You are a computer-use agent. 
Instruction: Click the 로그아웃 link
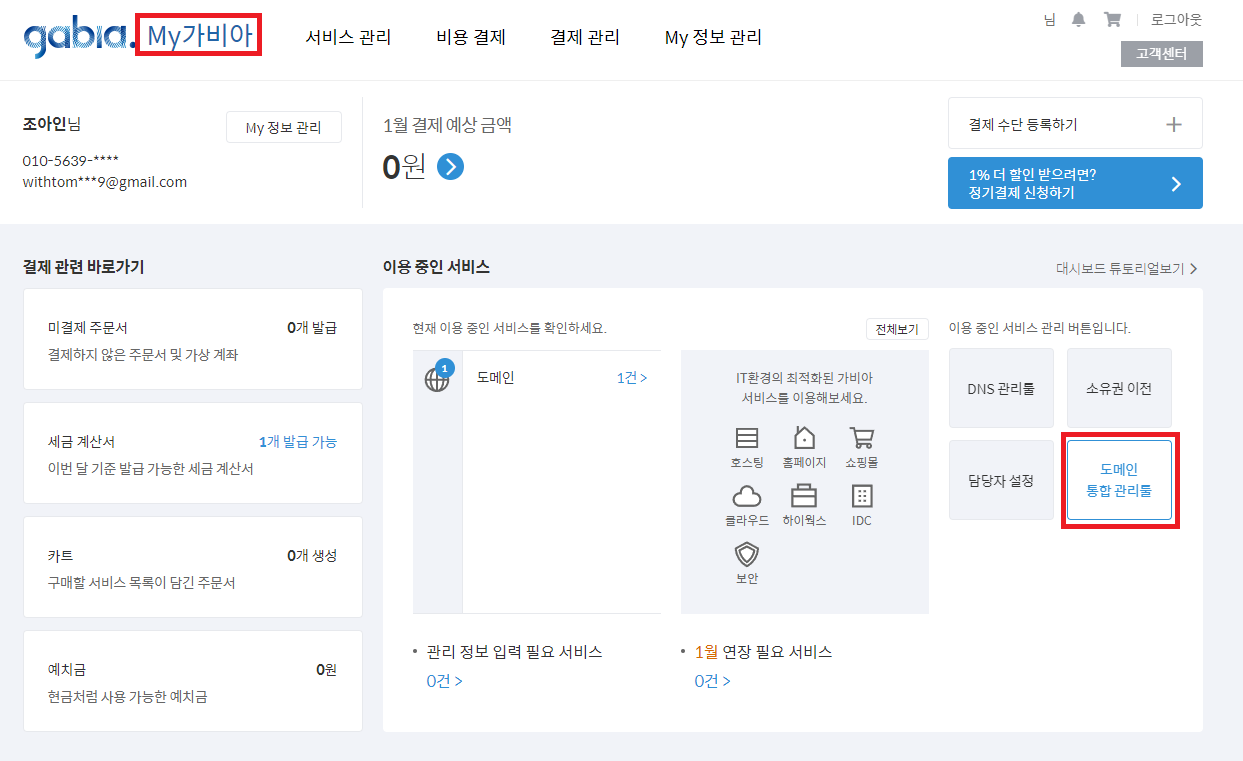pos(1176,19)
